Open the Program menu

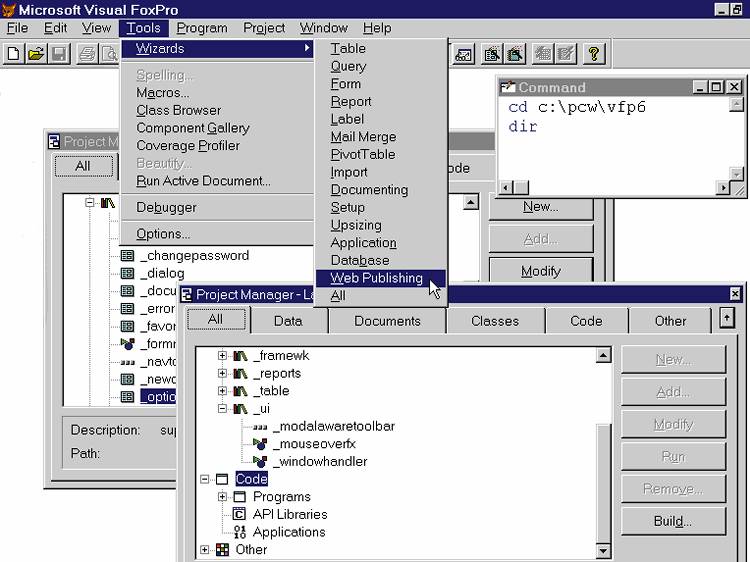202,28
